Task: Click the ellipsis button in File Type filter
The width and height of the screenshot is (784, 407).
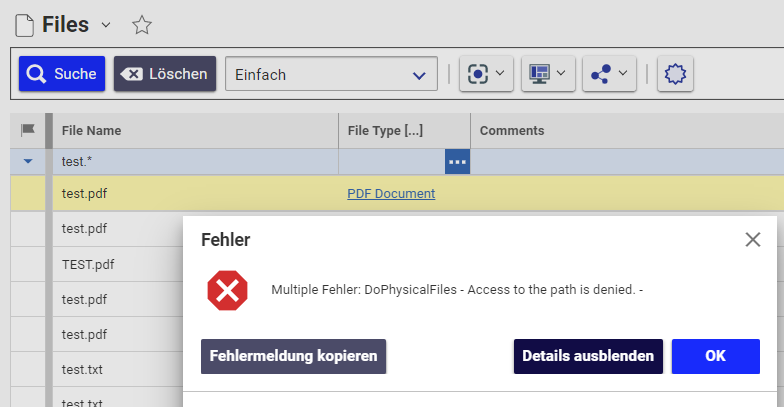Action: [x=457, y=161]
